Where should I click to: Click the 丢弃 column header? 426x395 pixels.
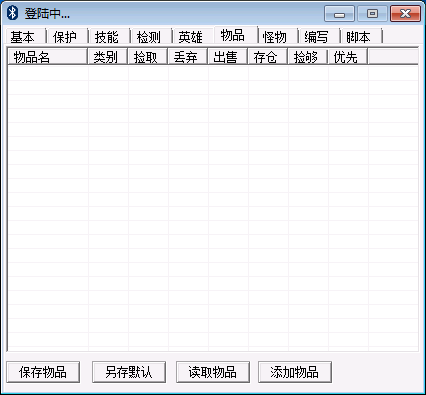[188, 57]
